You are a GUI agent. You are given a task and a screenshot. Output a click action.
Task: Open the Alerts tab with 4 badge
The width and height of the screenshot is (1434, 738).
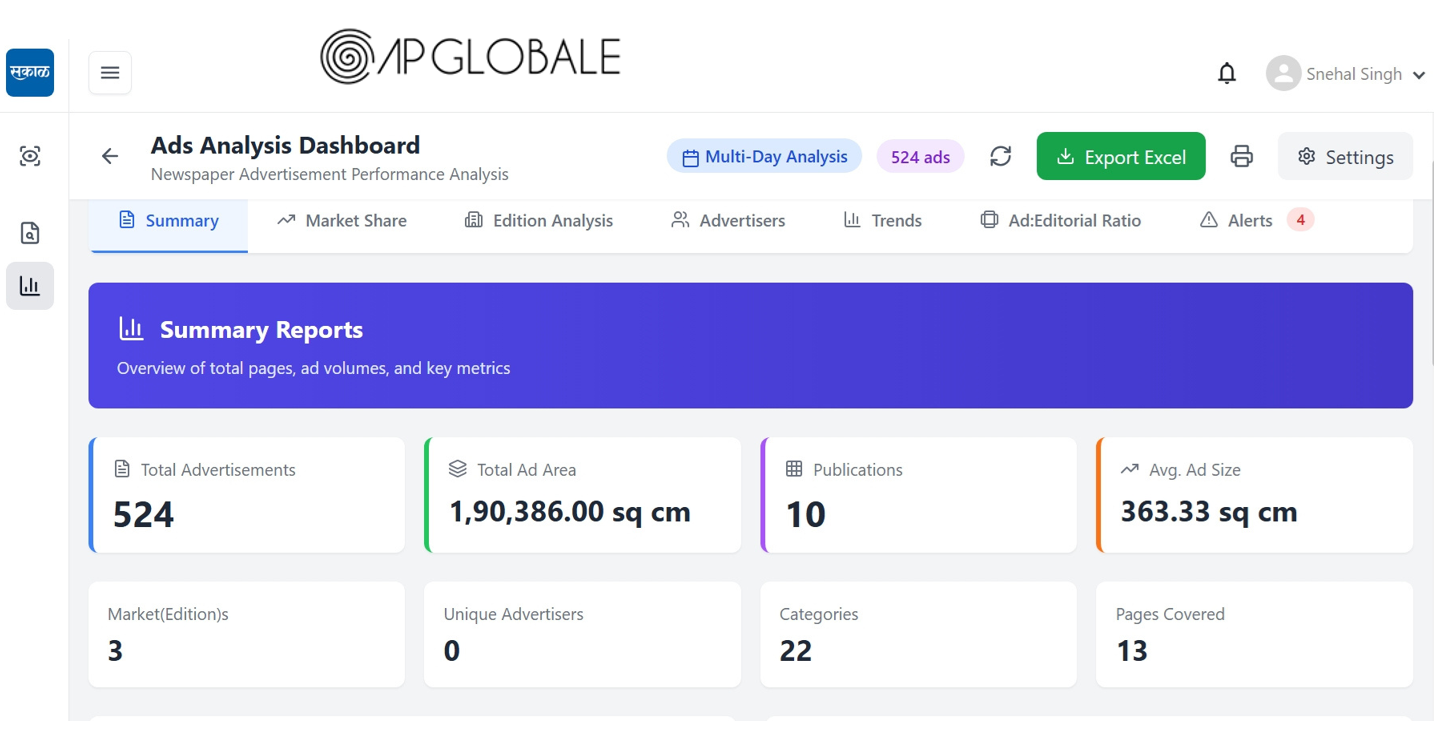pos(1255,221)
